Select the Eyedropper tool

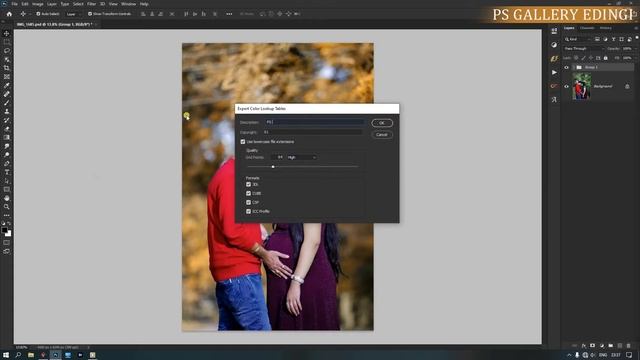coord(7,85)
